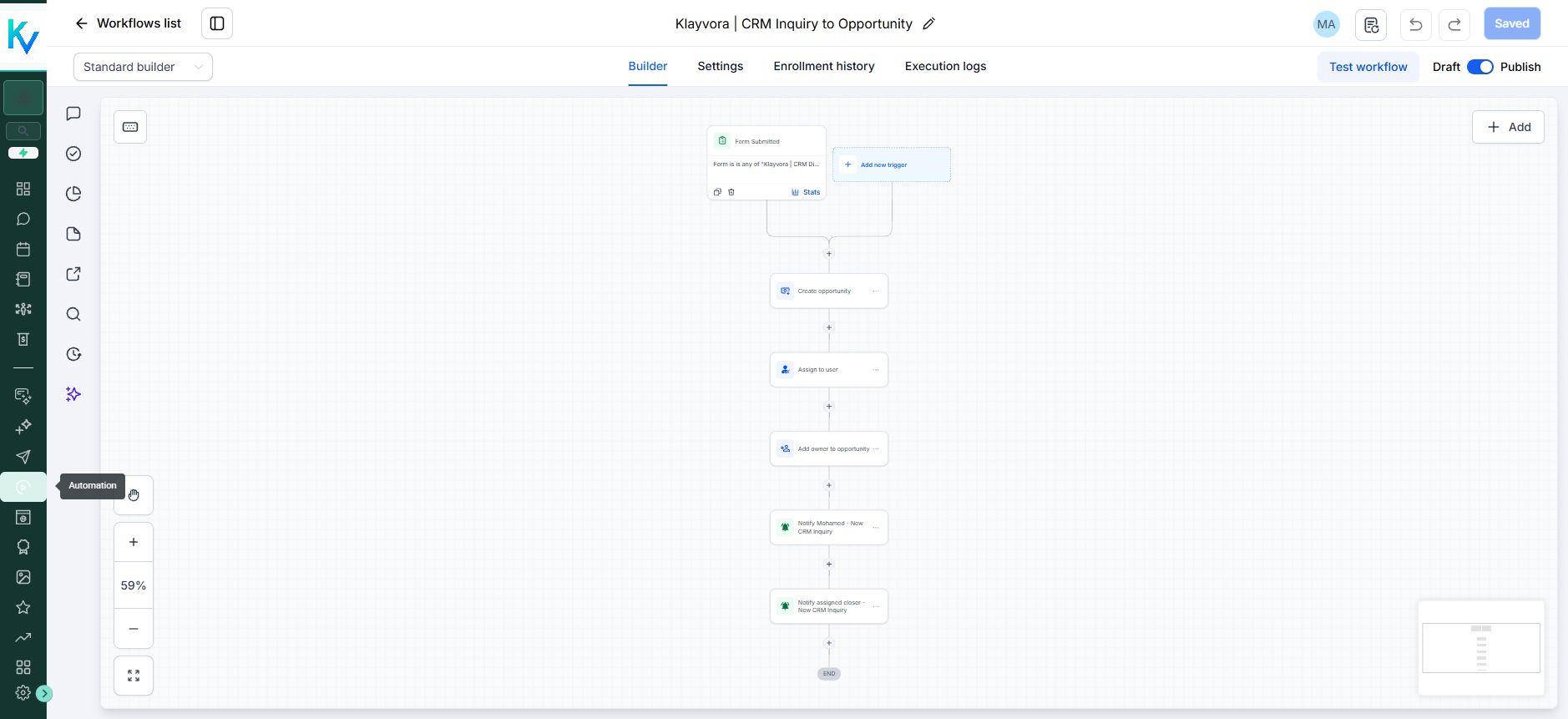The height and width of the screenshot is (719, 1568).
Task: Undo the last workflow change
Action: pyautogui.click(x=1416, y=24)
